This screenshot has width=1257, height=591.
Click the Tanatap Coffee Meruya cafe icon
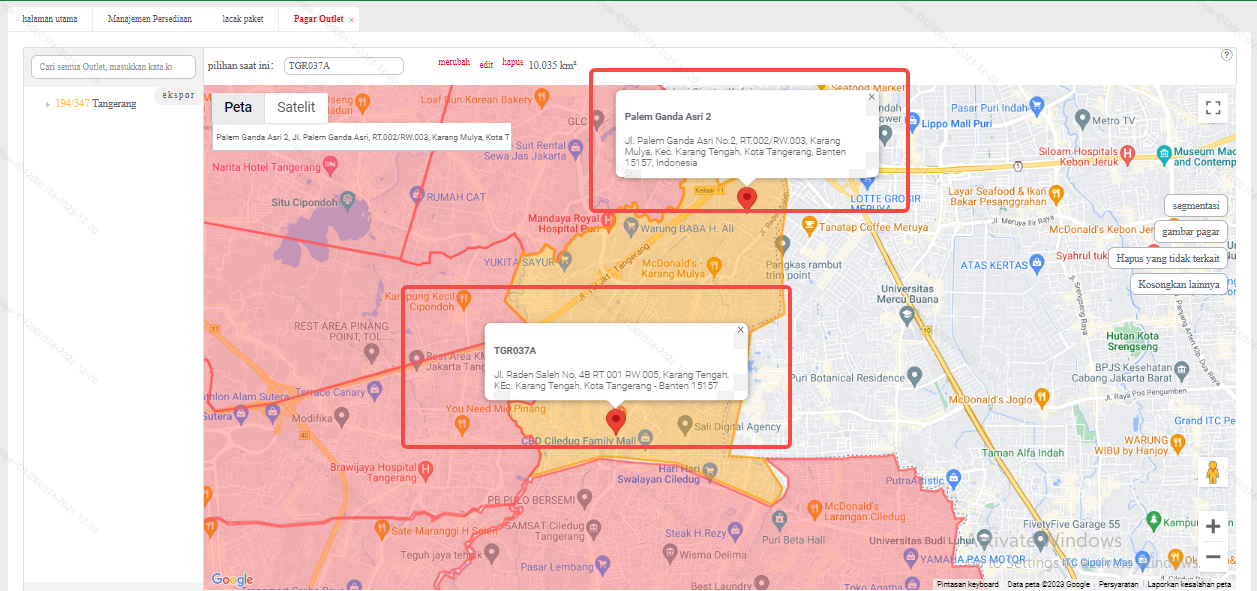point(808,226)
